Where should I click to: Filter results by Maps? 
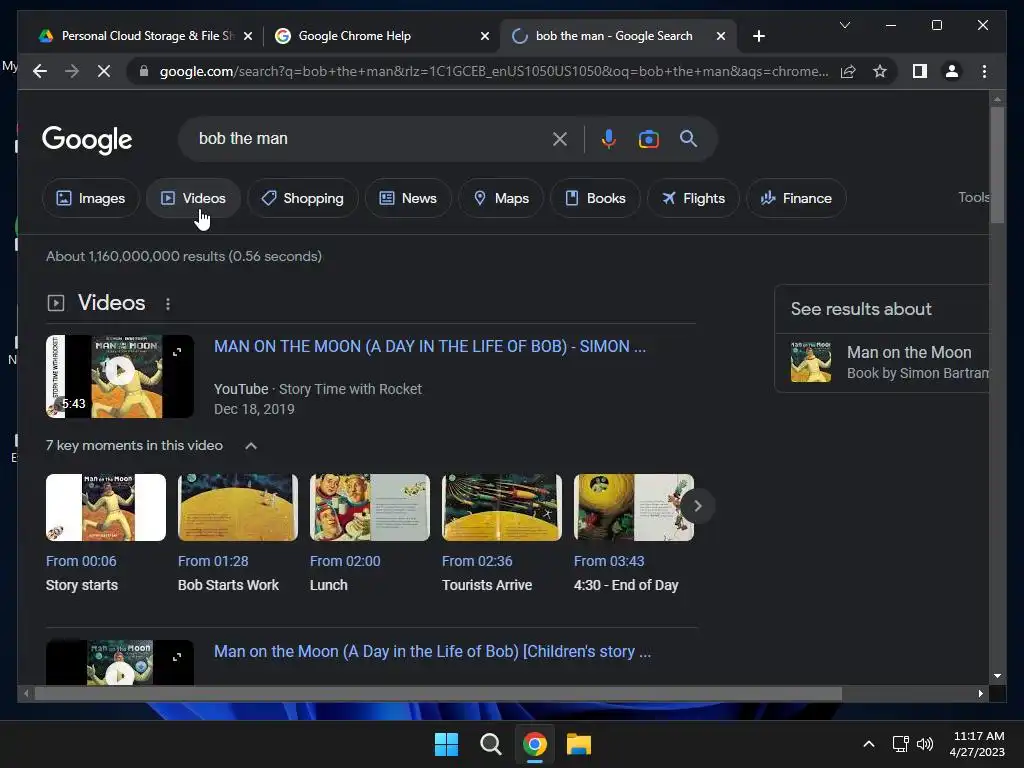click(x=501, y=198)
